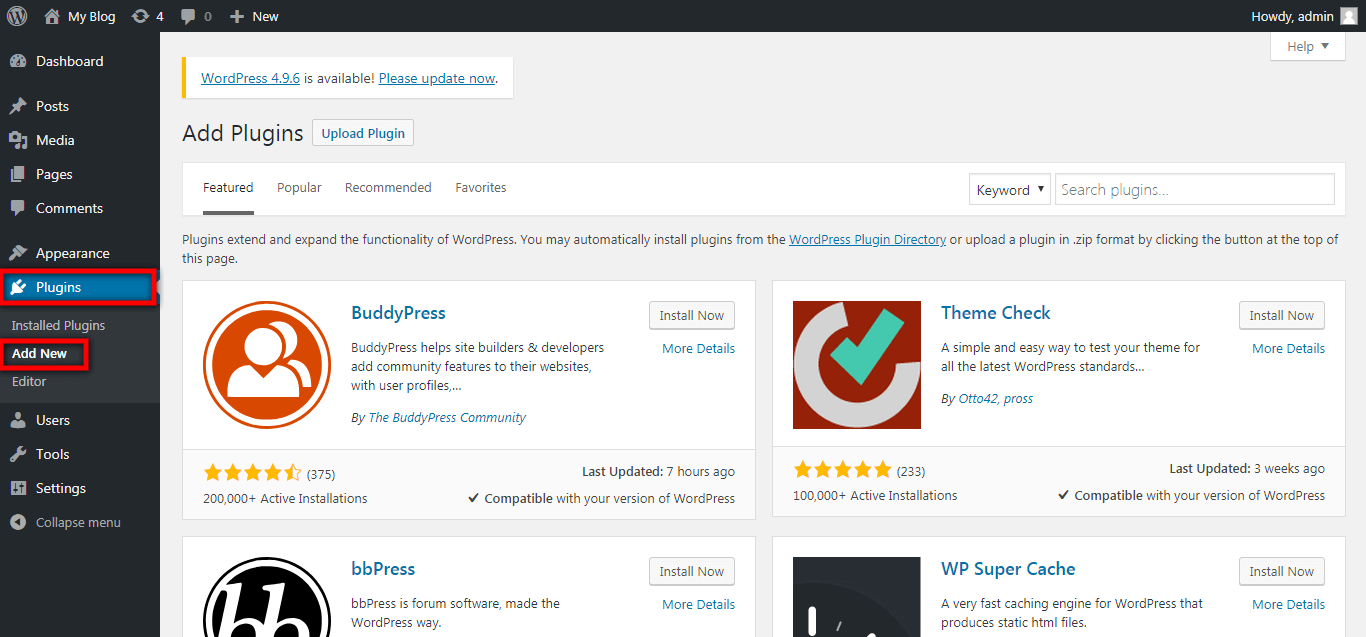Viewport: 1366px width, 637px height.
Task: Switch to the Favorites tab
Action: (x=481, y=187)
